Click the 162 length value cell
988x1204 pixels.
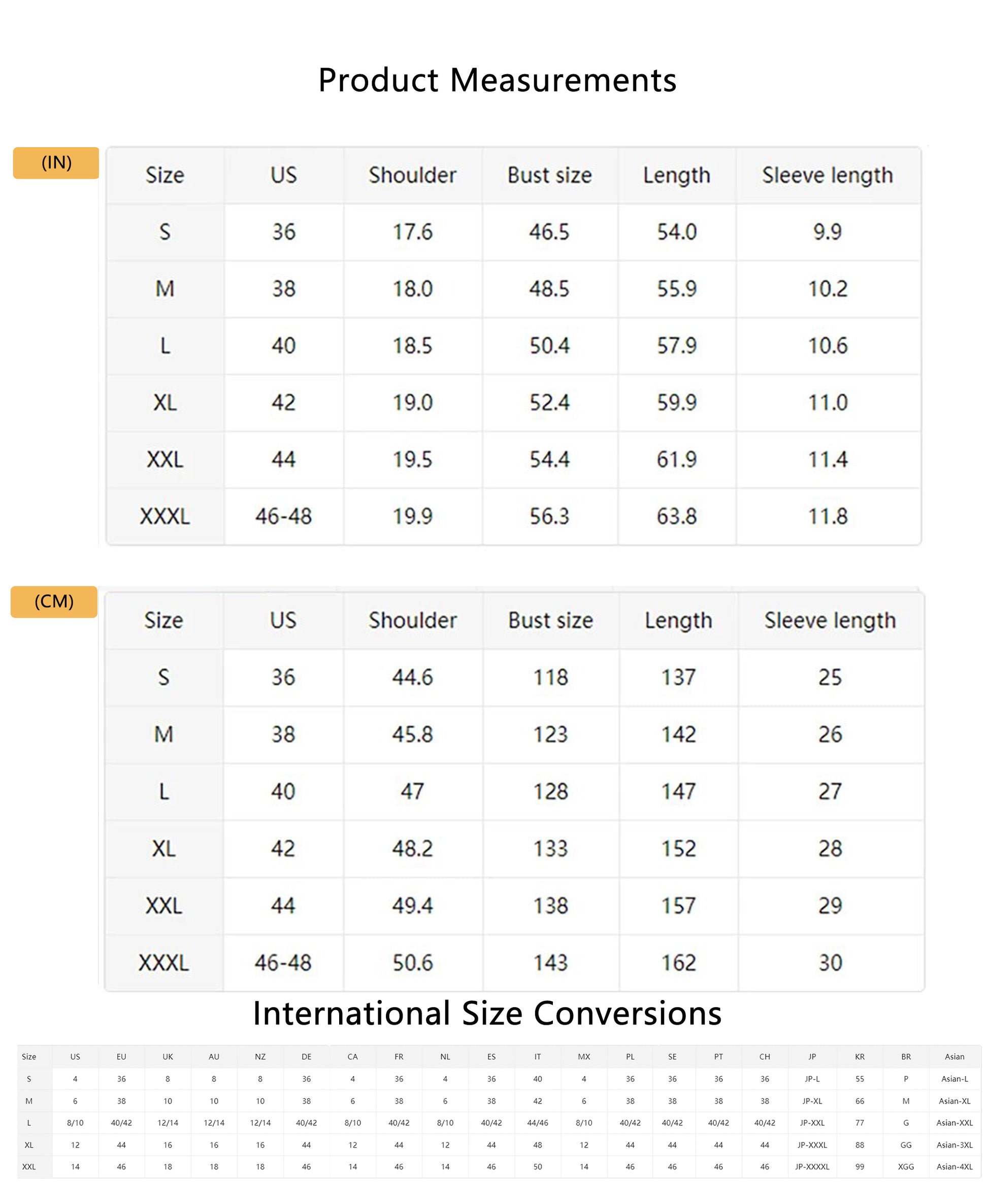click(678, 963)
